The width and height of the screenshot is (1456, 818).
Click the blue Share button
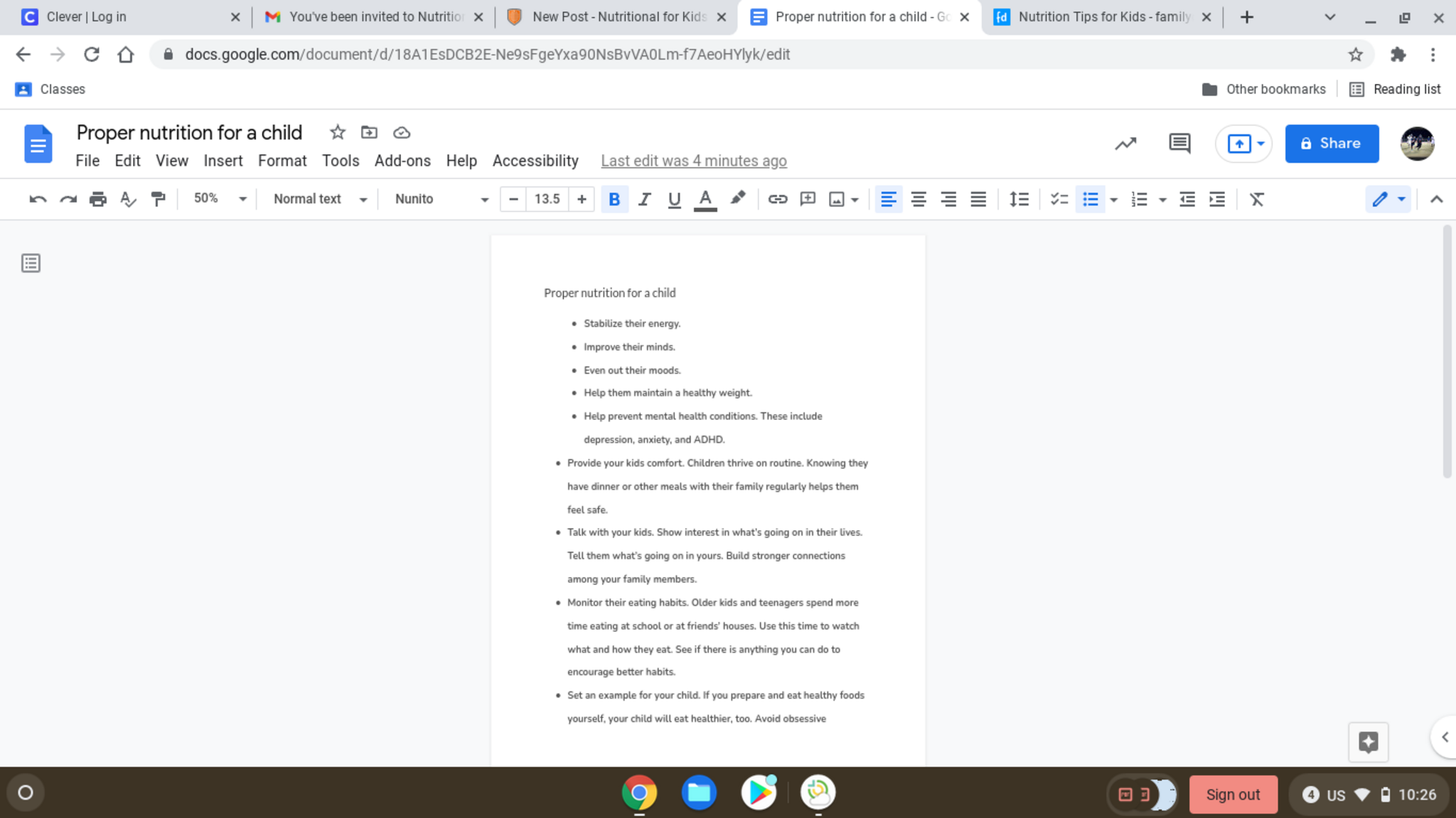pos(1331,144)
